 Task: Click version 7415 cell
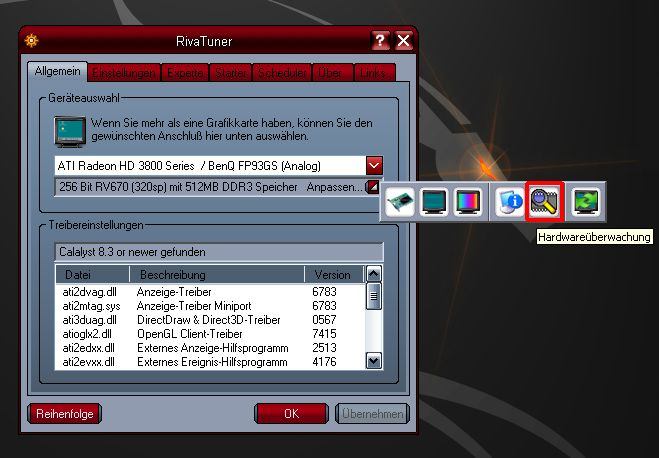324,334
